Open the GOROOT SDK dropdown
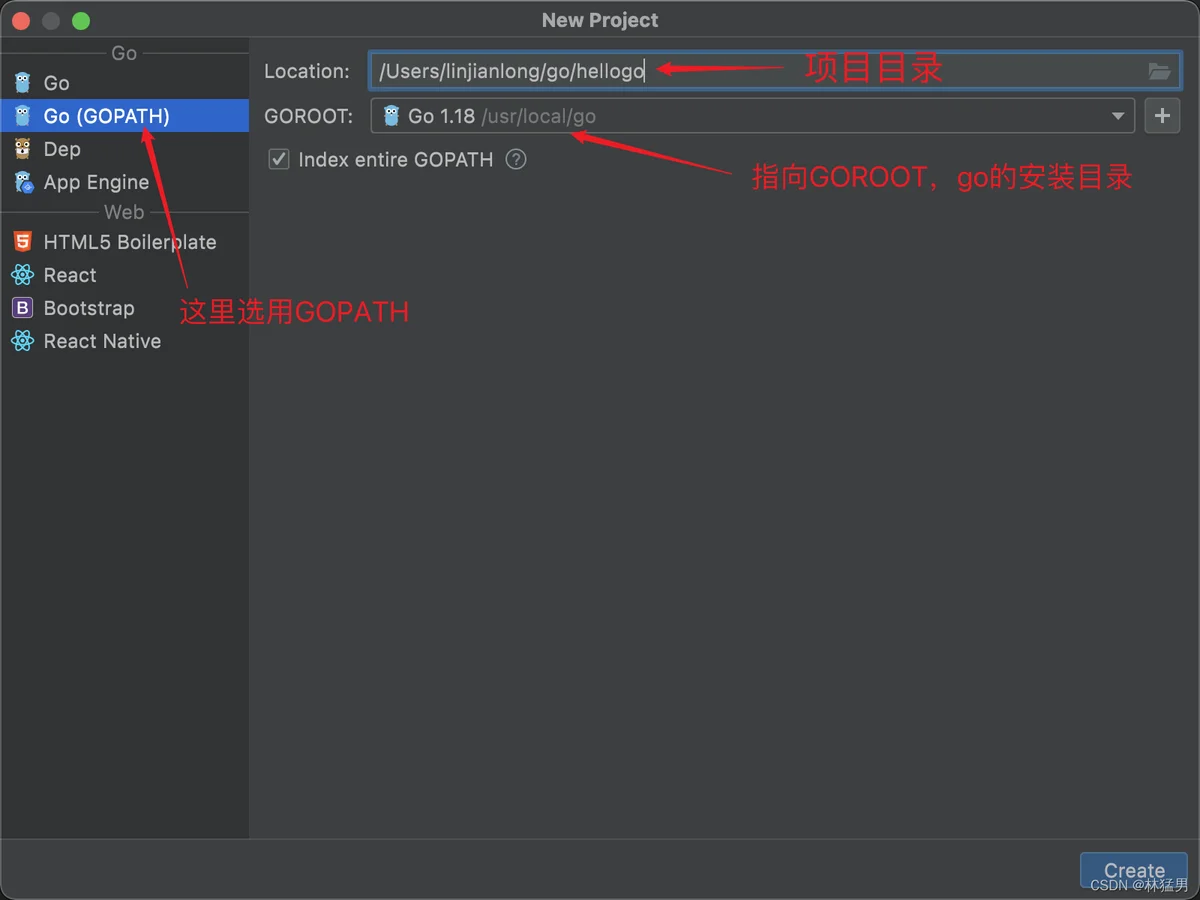 tap(752, 116)
